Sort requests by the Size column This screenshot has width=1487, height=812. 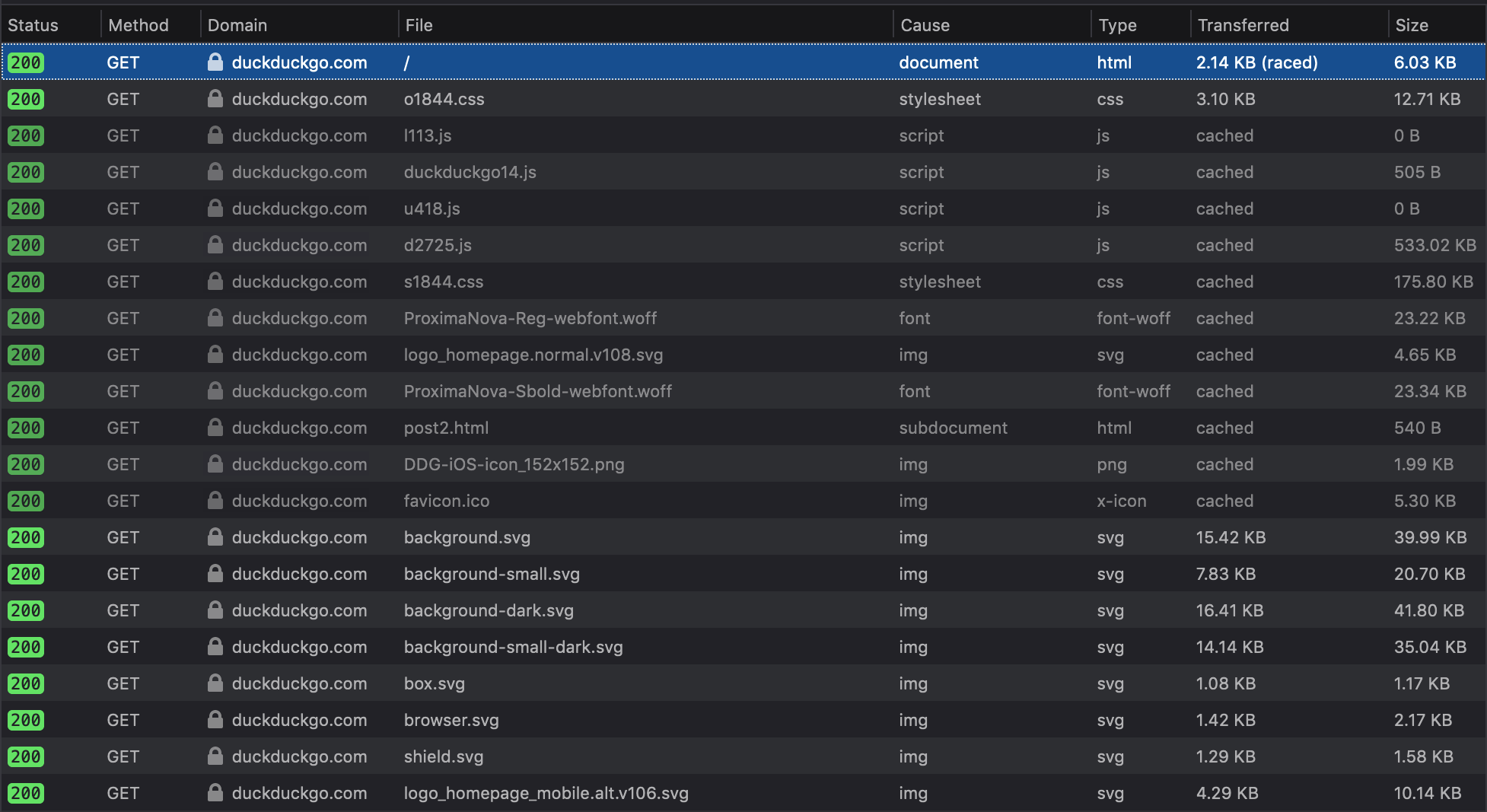pyautogui.click(x=1412, y=25)
